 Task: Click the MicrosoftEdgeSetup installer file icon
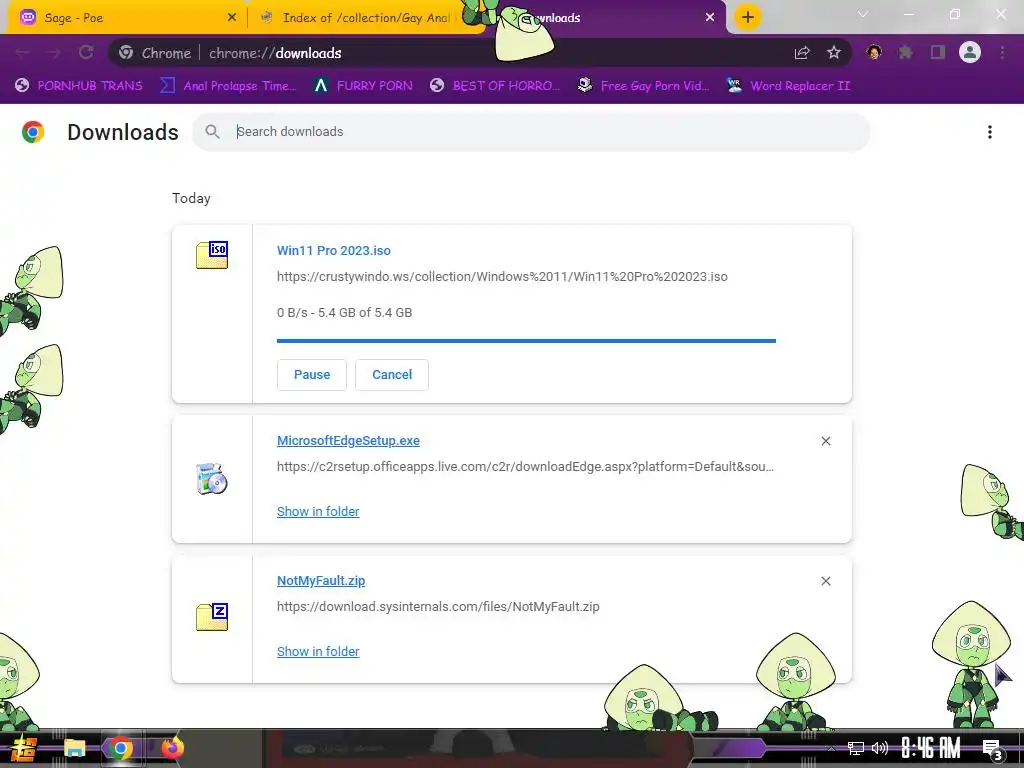tap(212, 479)
